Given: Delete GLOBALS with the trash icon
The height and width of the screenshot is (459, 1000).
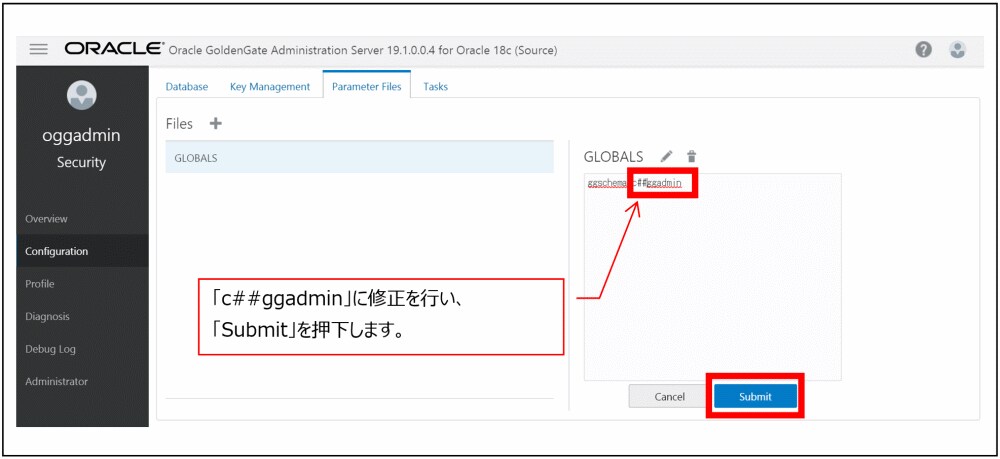Looking at the screenshot, I should click(691, 156).
